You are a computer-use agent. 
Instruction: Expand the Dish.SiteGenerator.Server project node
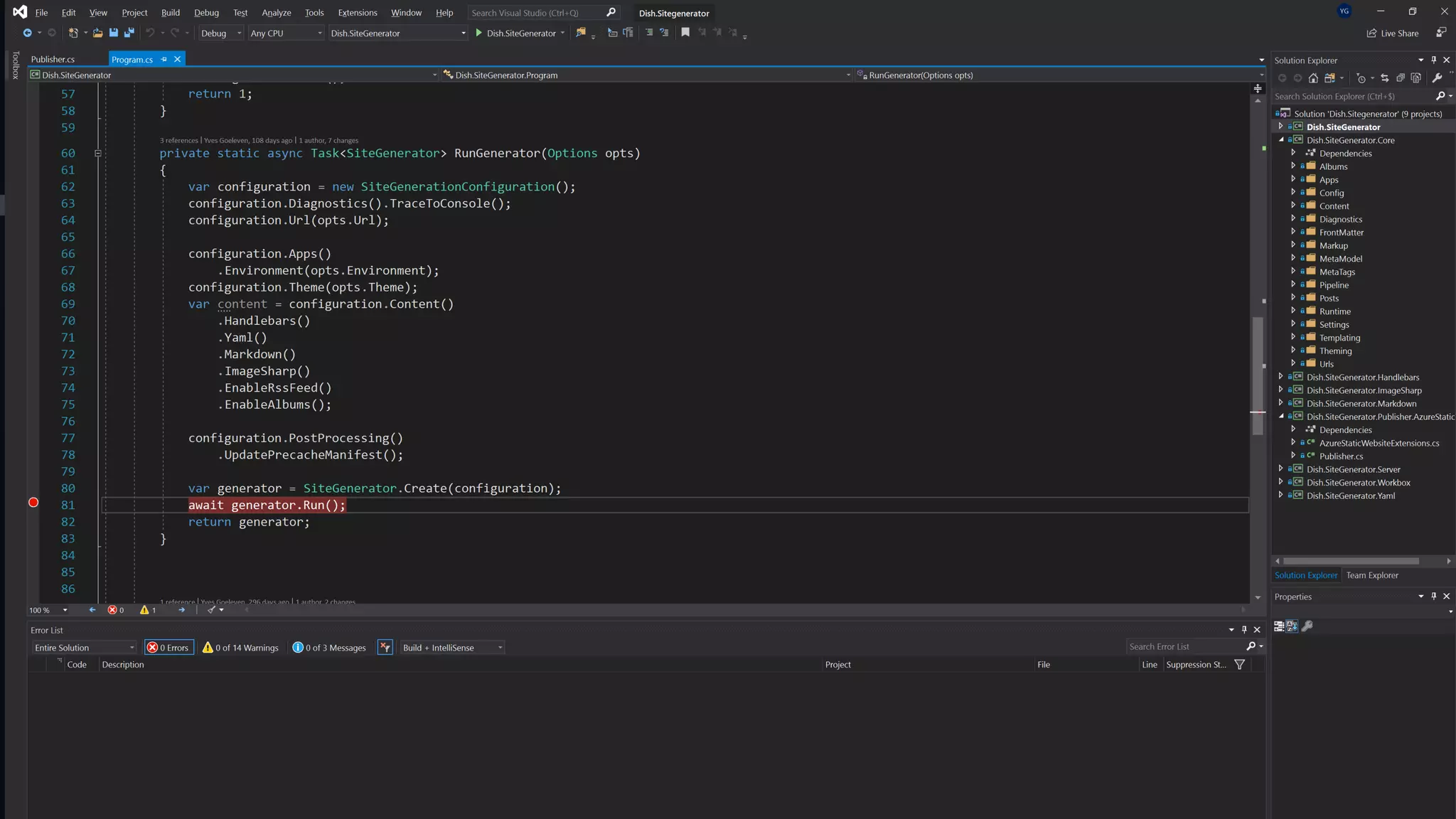pyautogui.click(x=1280, y=469)
